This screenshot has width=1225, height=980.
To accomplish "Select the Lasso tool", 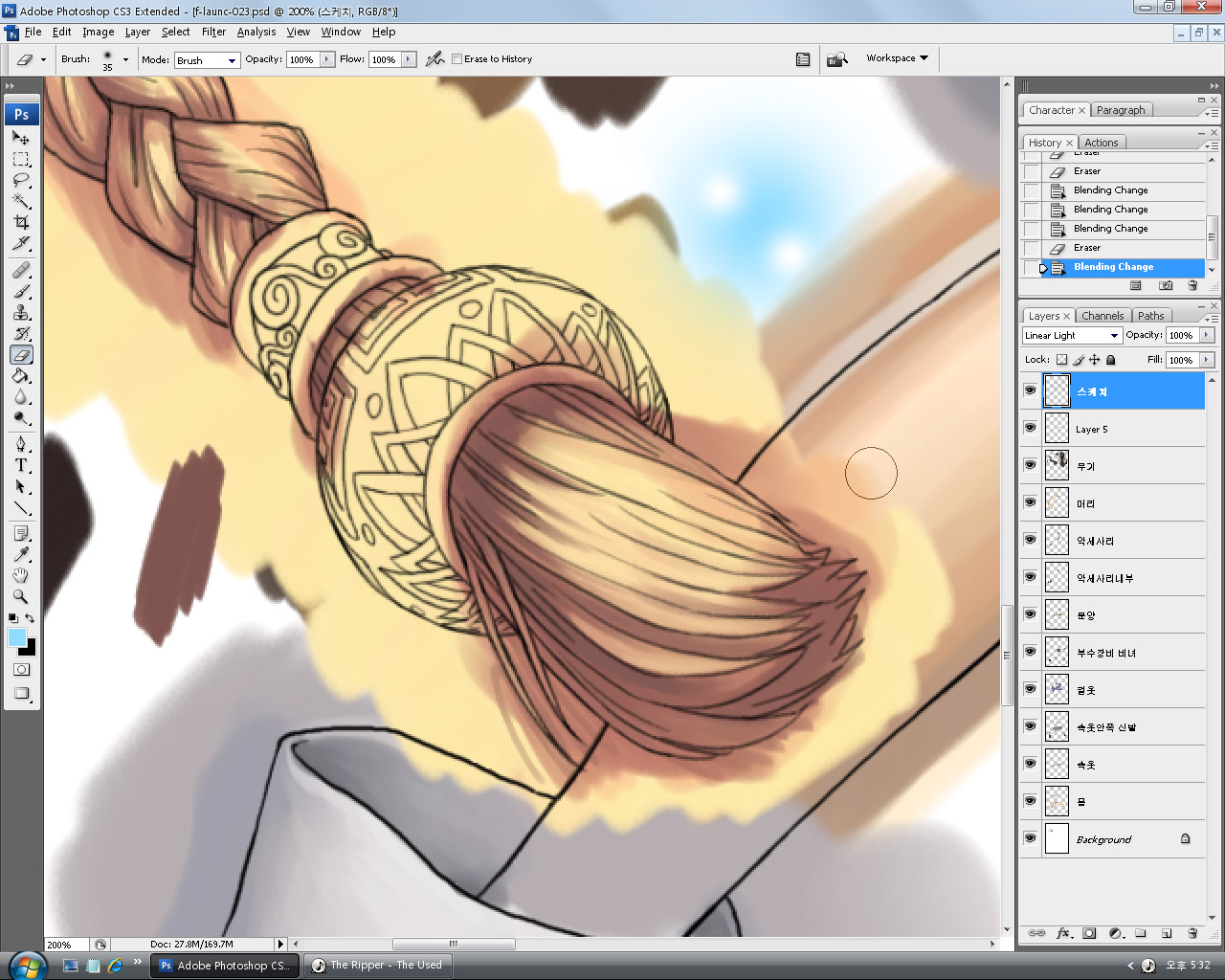I will pyautogui.click(x=21, y=180).
